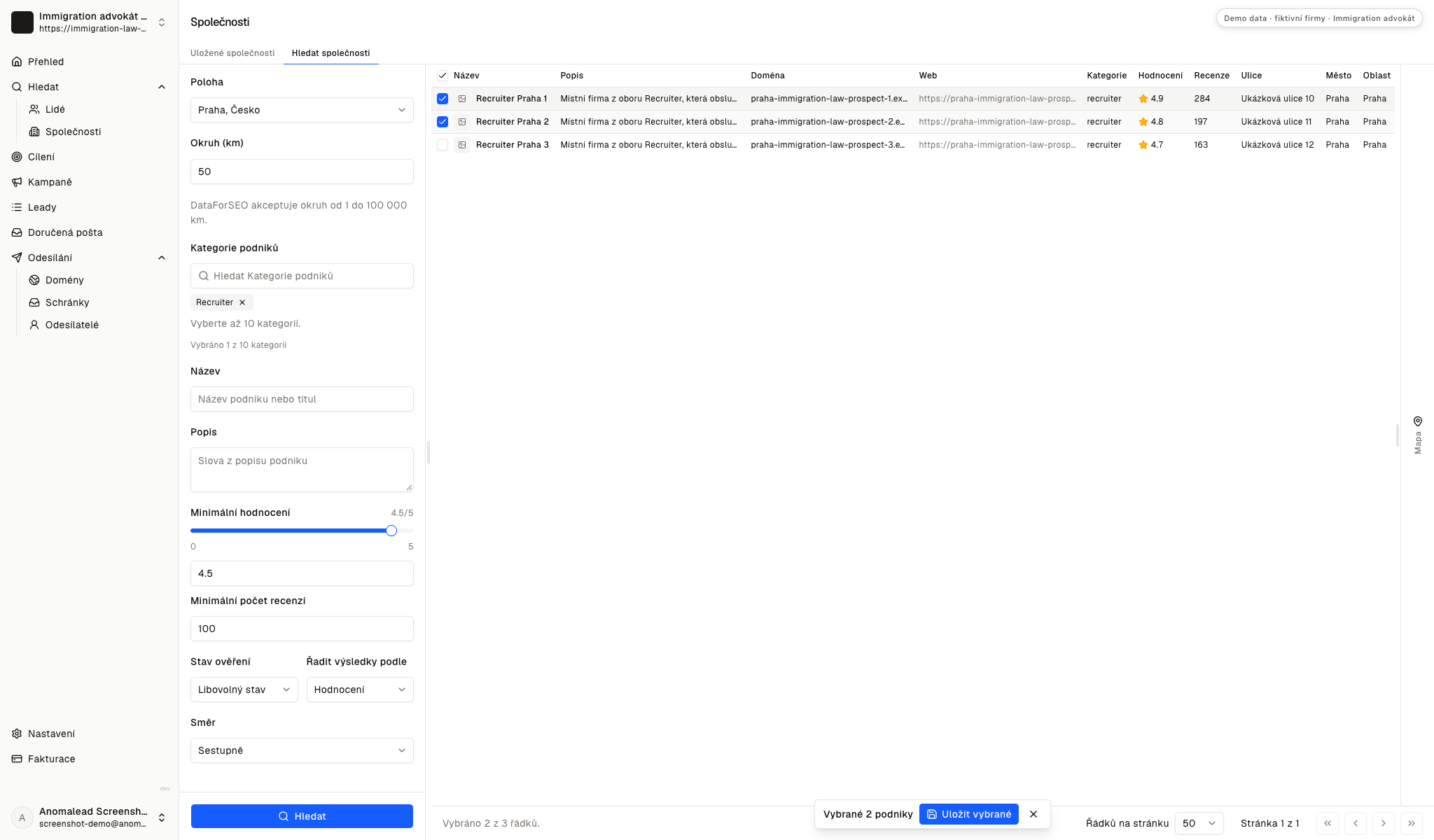Open the Přehled home icon
The height and width of the screenshot is (840, 1434).
click(x=17, y=62)
